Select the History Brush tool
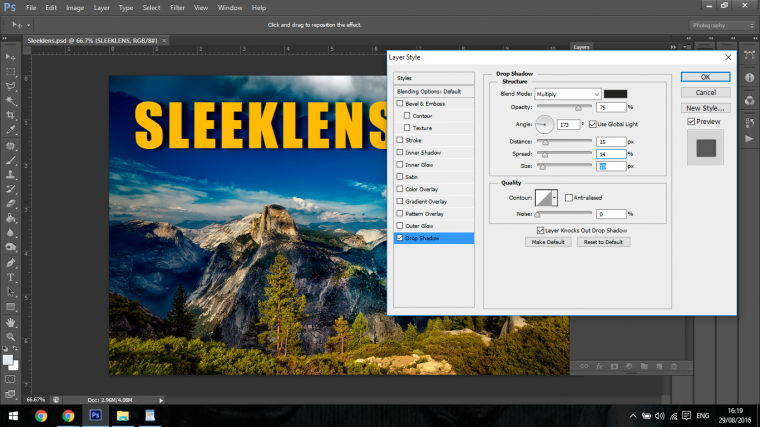Image resolution: width=760 pixels, height=427 pixels. pyautogui.click(x=10, y=189)
